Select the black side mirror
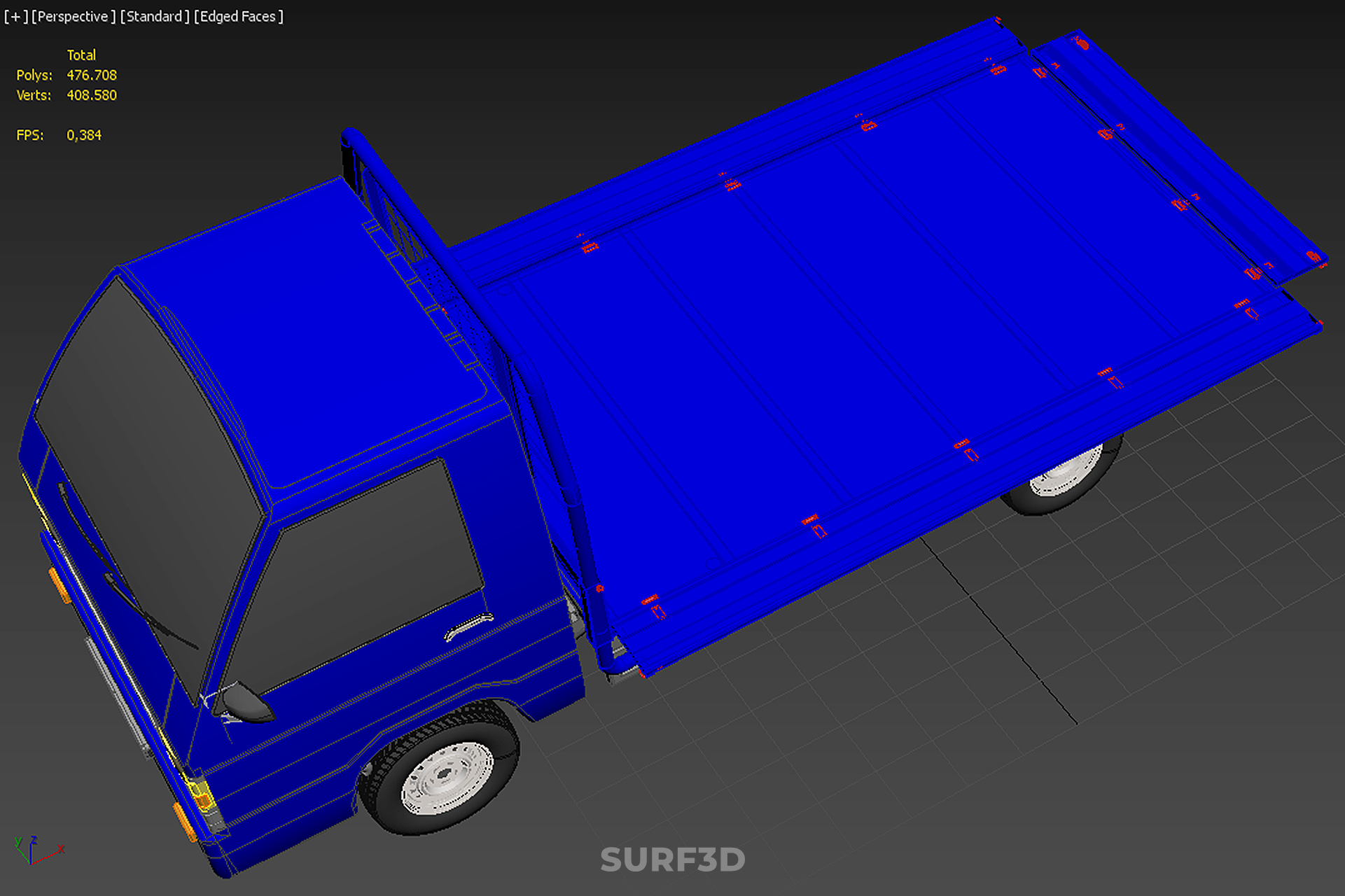Viewport: 1345px width, 896px height. point(245,702)
